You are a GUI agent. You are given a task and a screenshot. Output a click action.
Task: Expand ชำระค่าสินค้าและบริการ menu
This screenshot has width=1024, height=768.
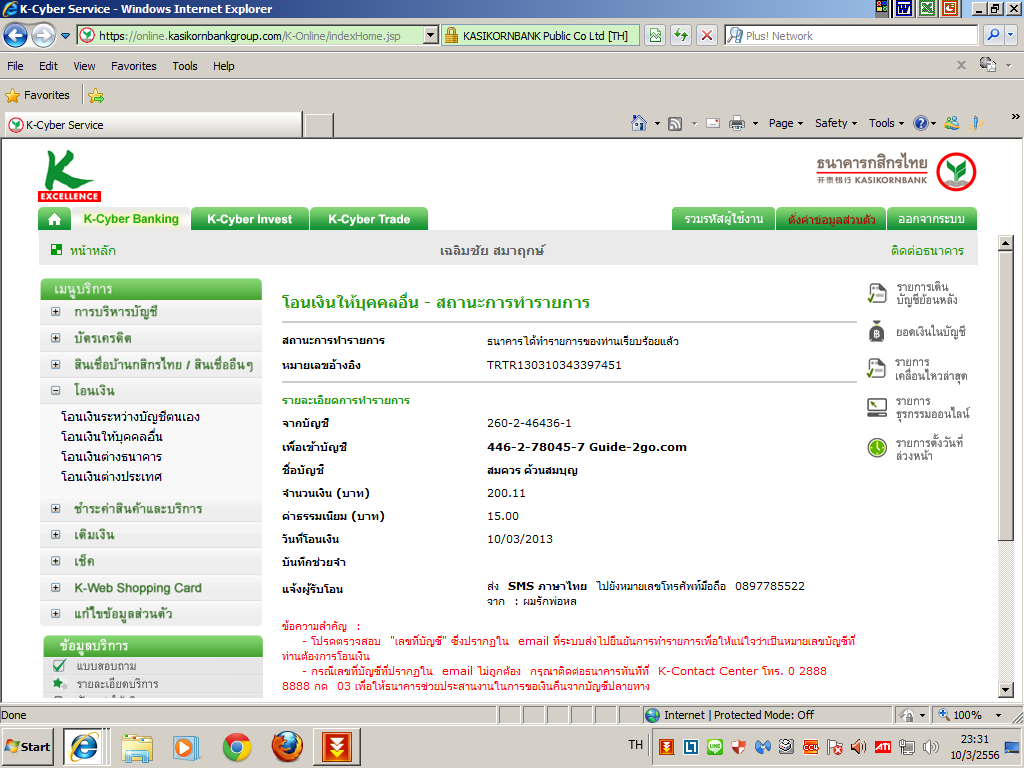56,509
